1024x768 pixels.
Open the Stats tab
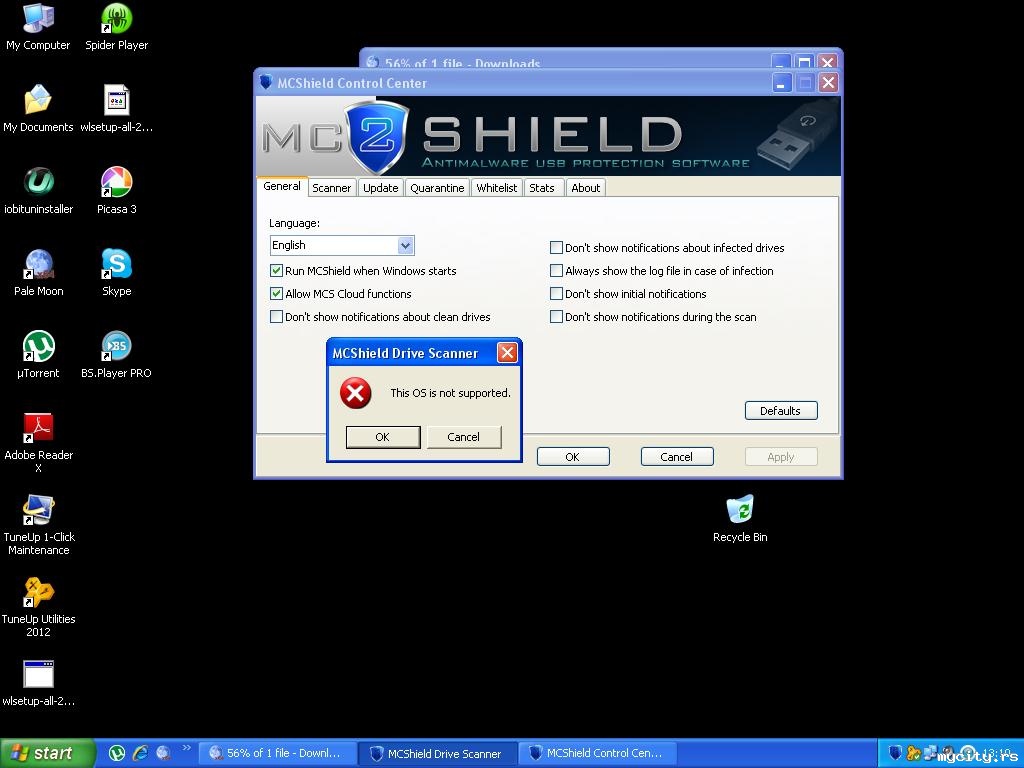(542, 188)
